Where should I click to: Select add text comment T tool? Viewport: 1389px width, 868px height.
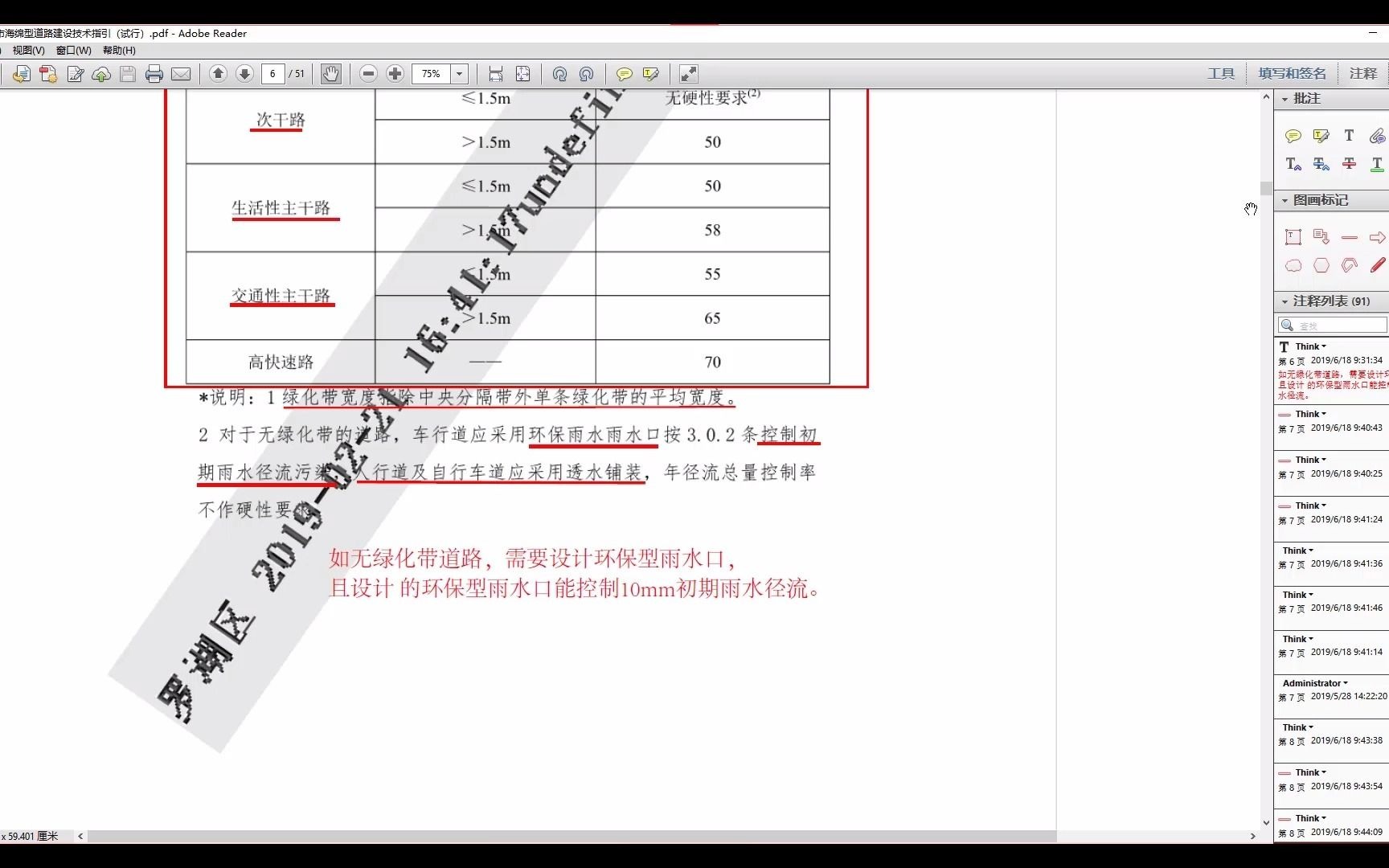(x=1349, y=136)
